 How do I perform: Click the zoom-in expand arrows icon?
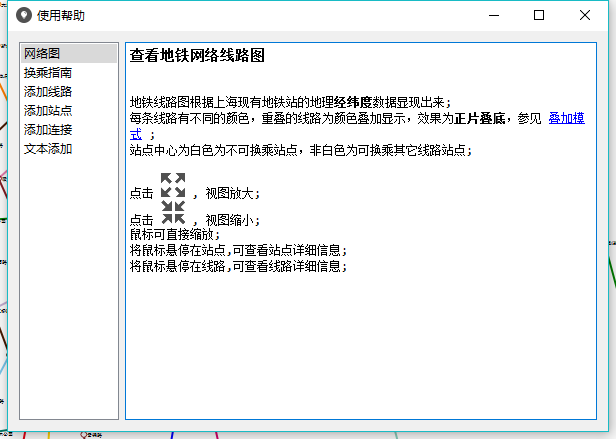[x=173, y=185]
